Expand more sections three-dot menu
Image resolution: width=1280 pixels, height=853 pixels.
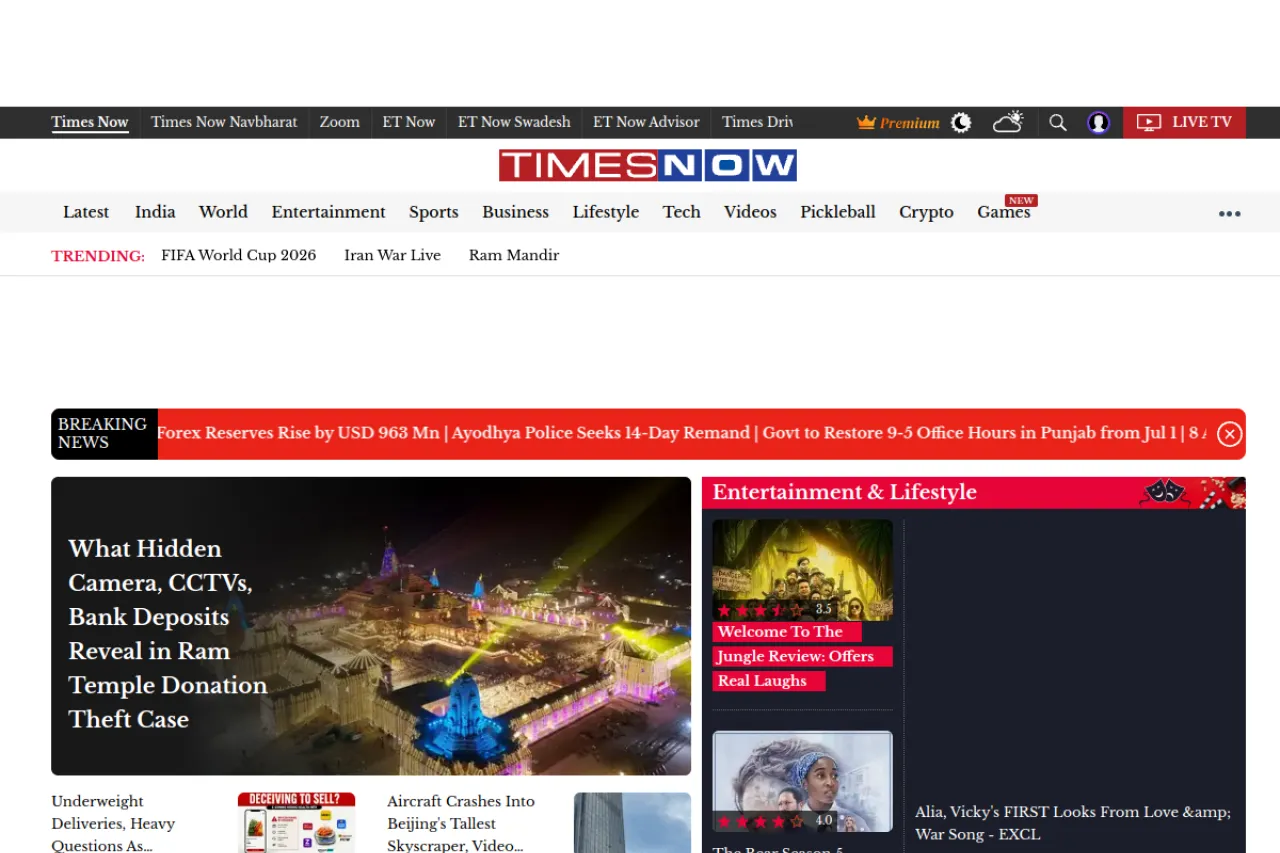click(x=1229, y=213)
